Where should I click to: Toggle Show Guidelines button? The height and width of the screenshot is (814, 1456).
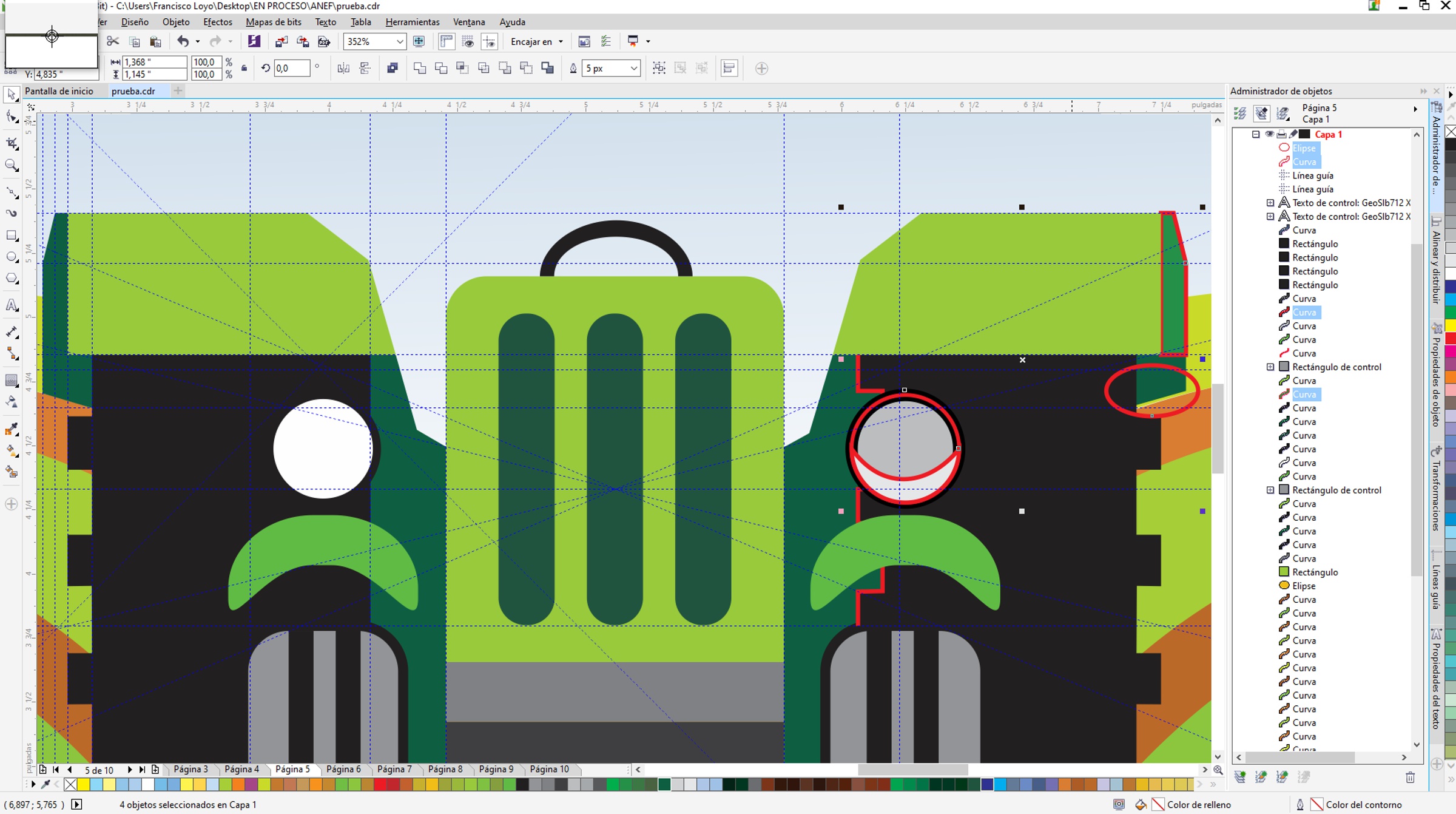[x=489, y=41]
